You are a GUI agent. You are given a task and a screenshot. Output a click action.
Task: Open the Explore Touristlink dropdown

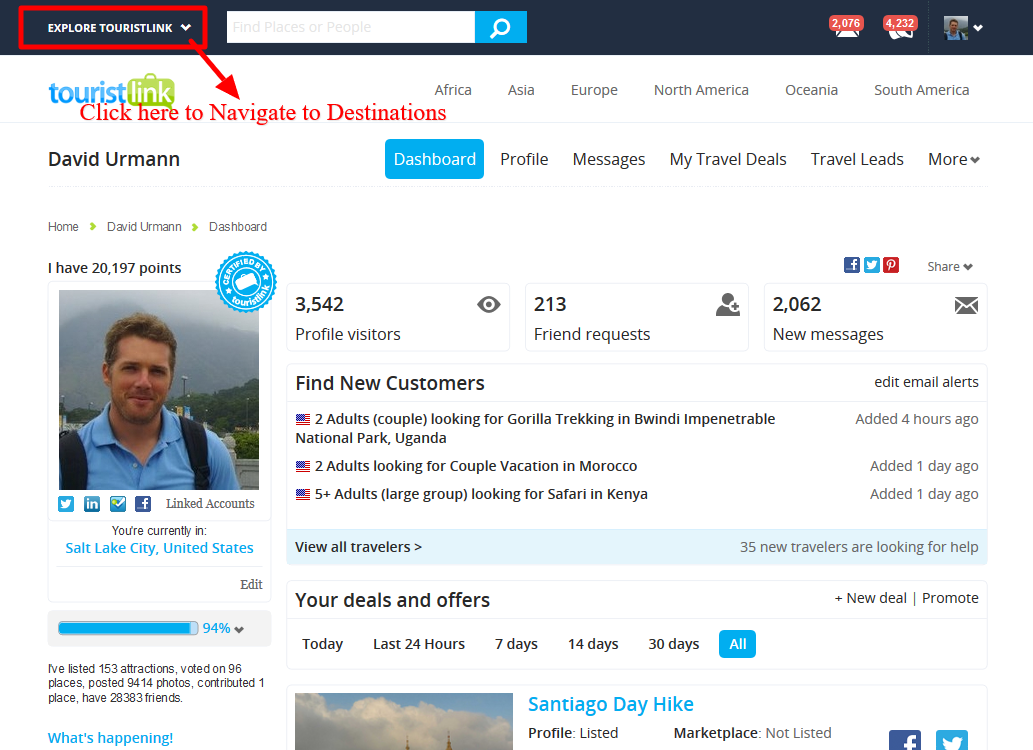pyautogui.click(x=119, y=28)
